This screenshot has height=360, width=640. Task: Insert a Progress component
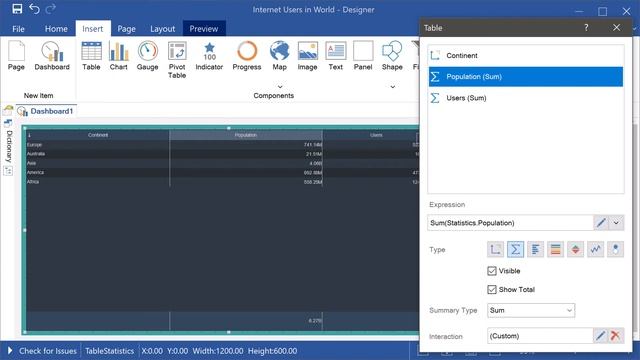(247, 56)
